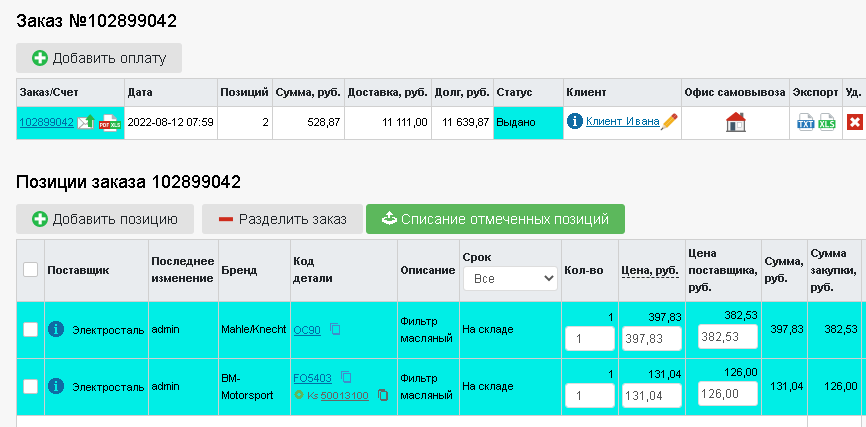Check the OC90 position checkbox
The height and width of the screenshot is (427, 866).
coord(30,329)
